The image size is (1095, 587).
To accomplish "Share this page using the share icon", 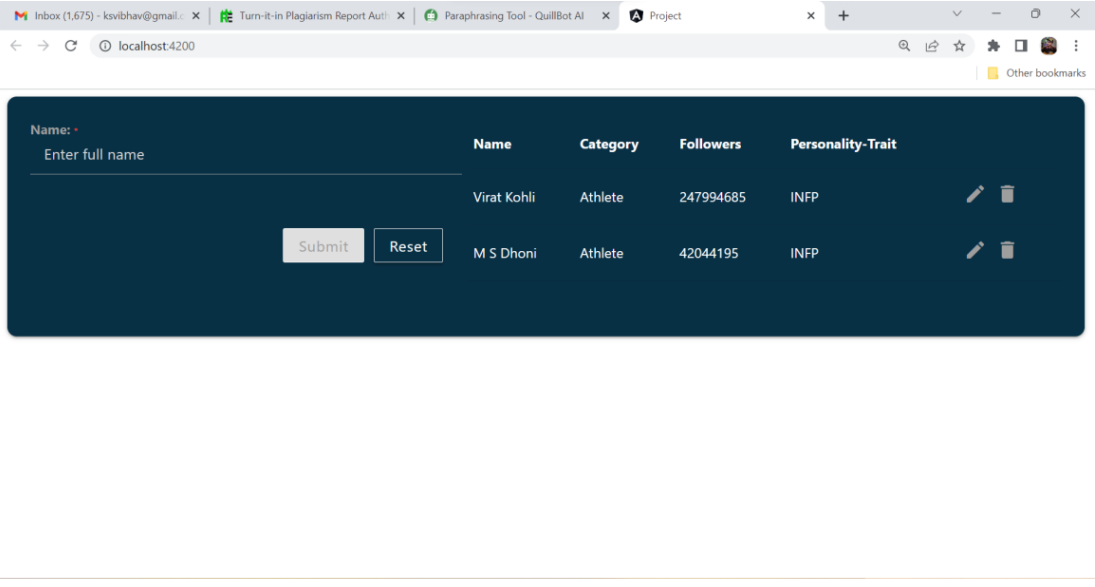I will pyautogui.click(x=931, y=46).
